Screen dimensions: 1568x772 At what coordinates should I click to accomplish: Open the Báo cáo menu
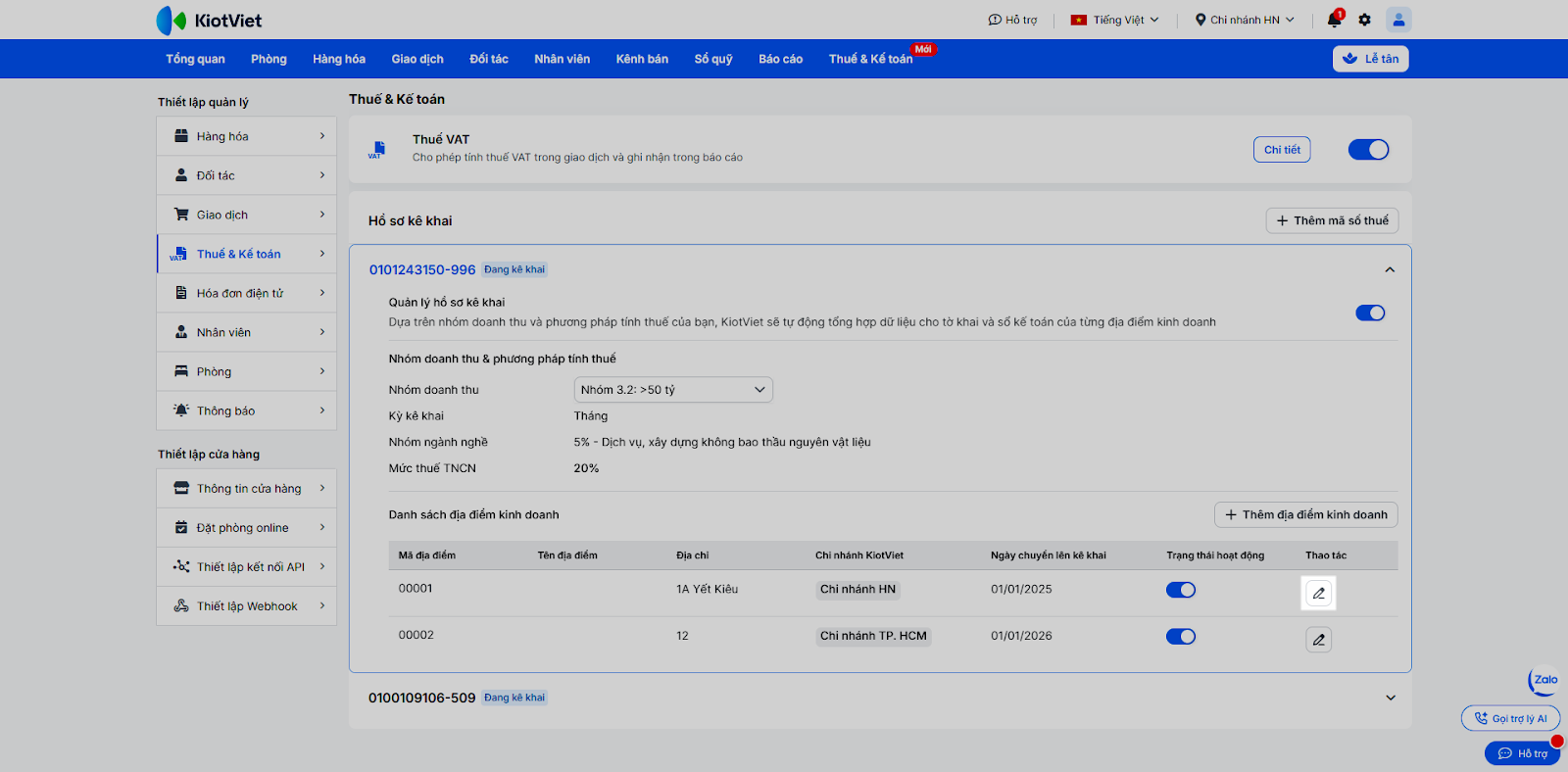pos(780,59)
